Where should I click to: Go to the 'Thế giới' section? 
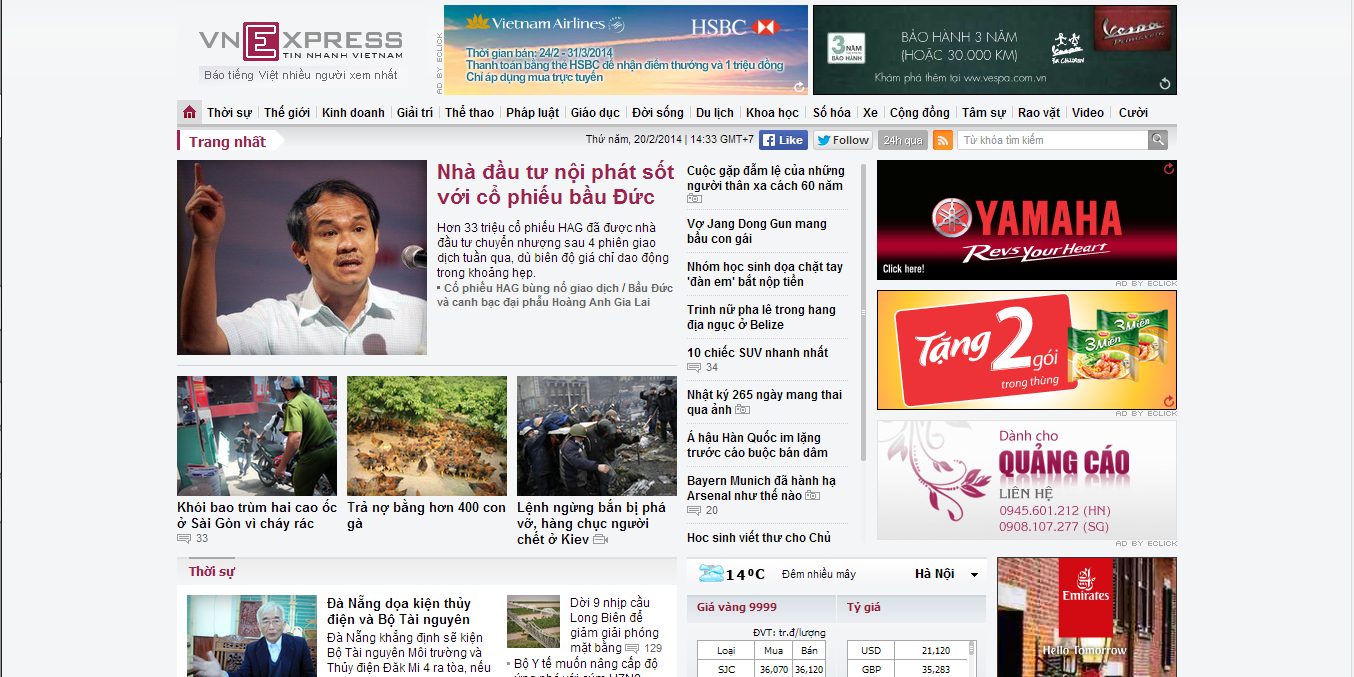click(287, 112)
